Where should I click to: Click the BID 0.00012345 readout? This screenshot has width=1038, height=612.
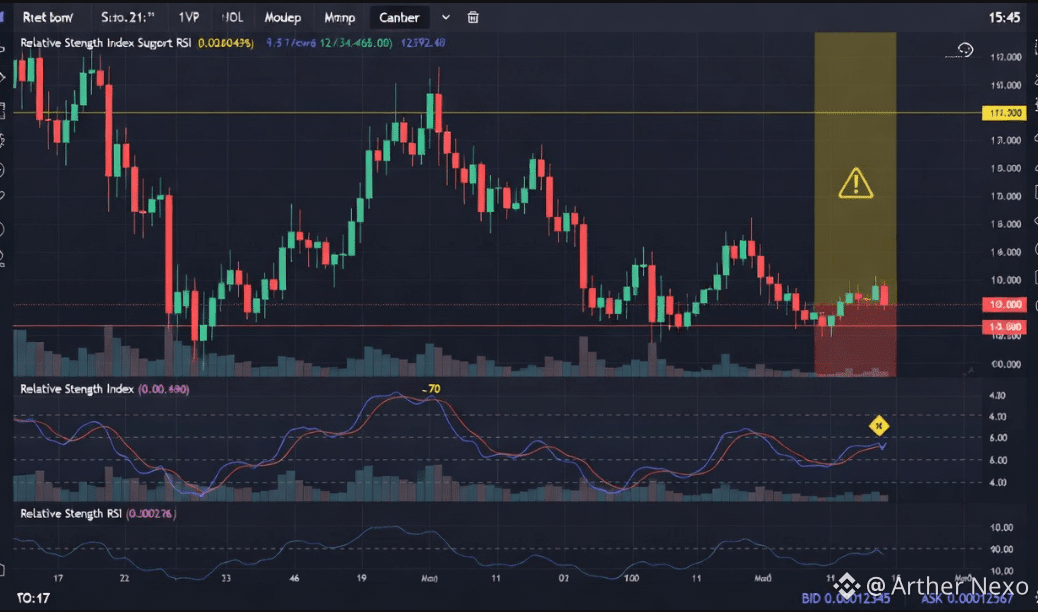(x=845, y=599)
